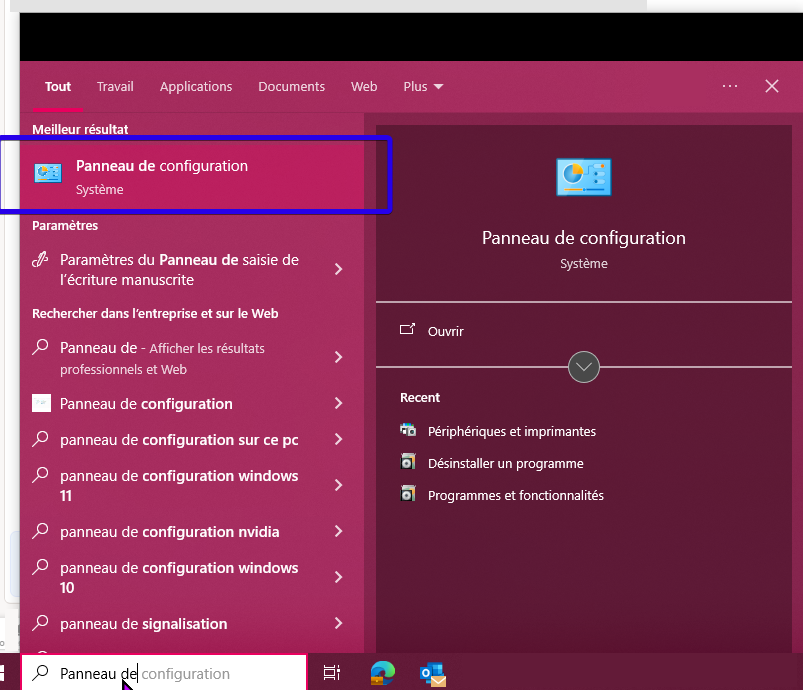Click the Périphériques et imprimantes icon
Viewport: 803px width, 690px height.
pos(408,429)
